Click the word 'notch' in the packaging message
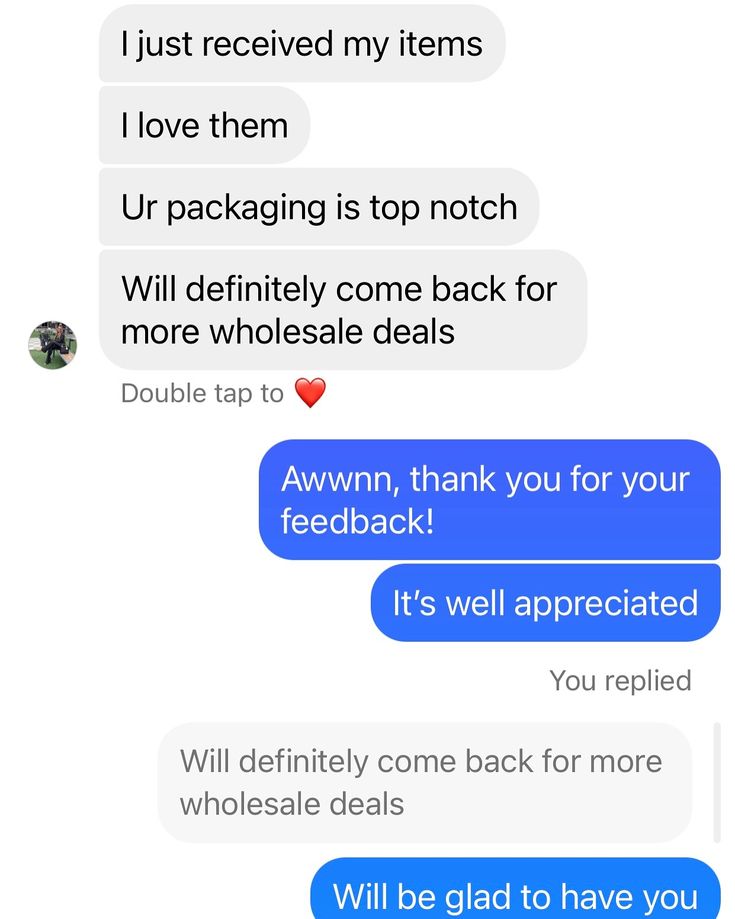 coord(473,207)
